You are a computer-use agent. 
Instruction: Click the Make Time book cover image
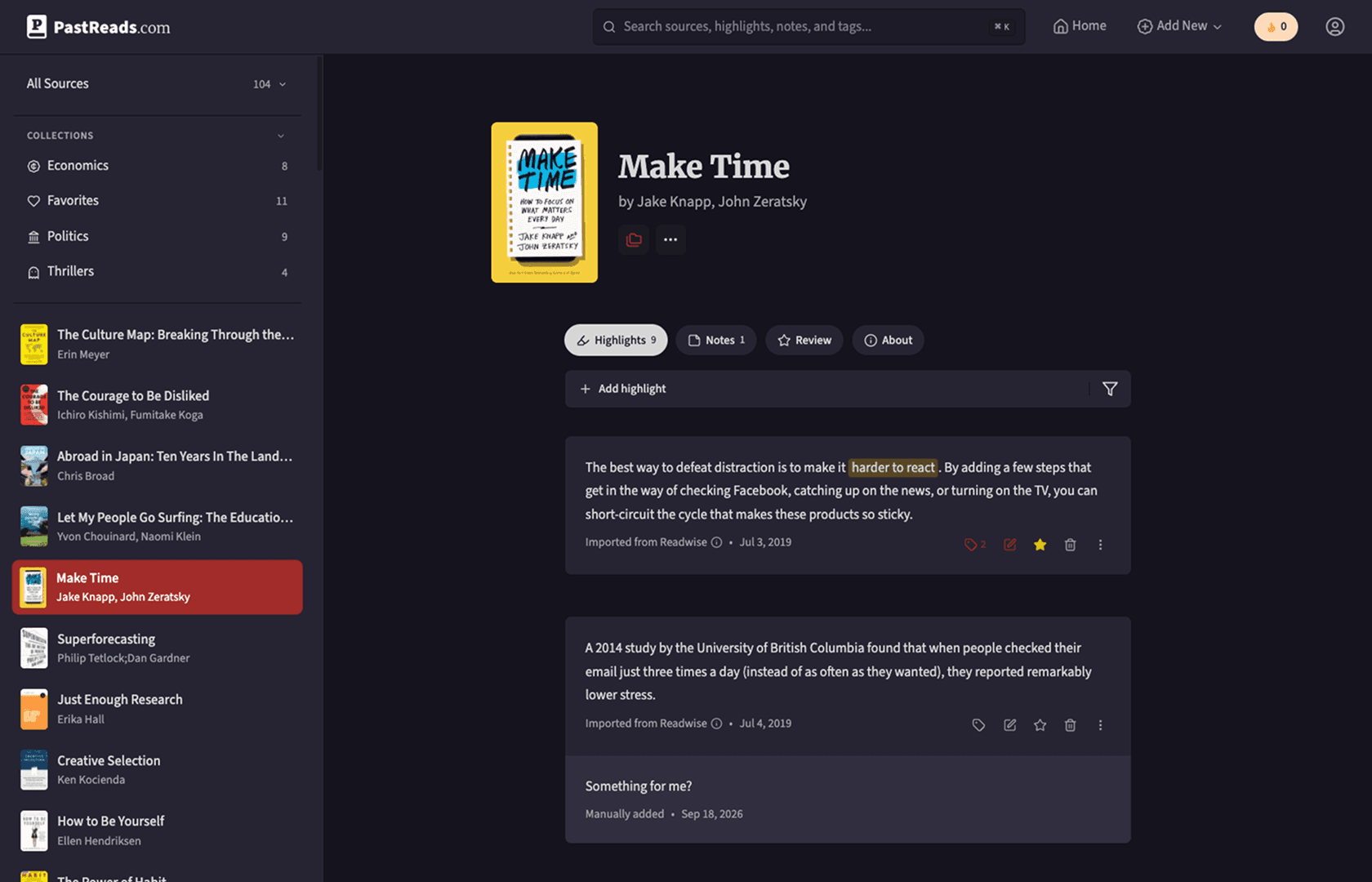pos(544,203)
